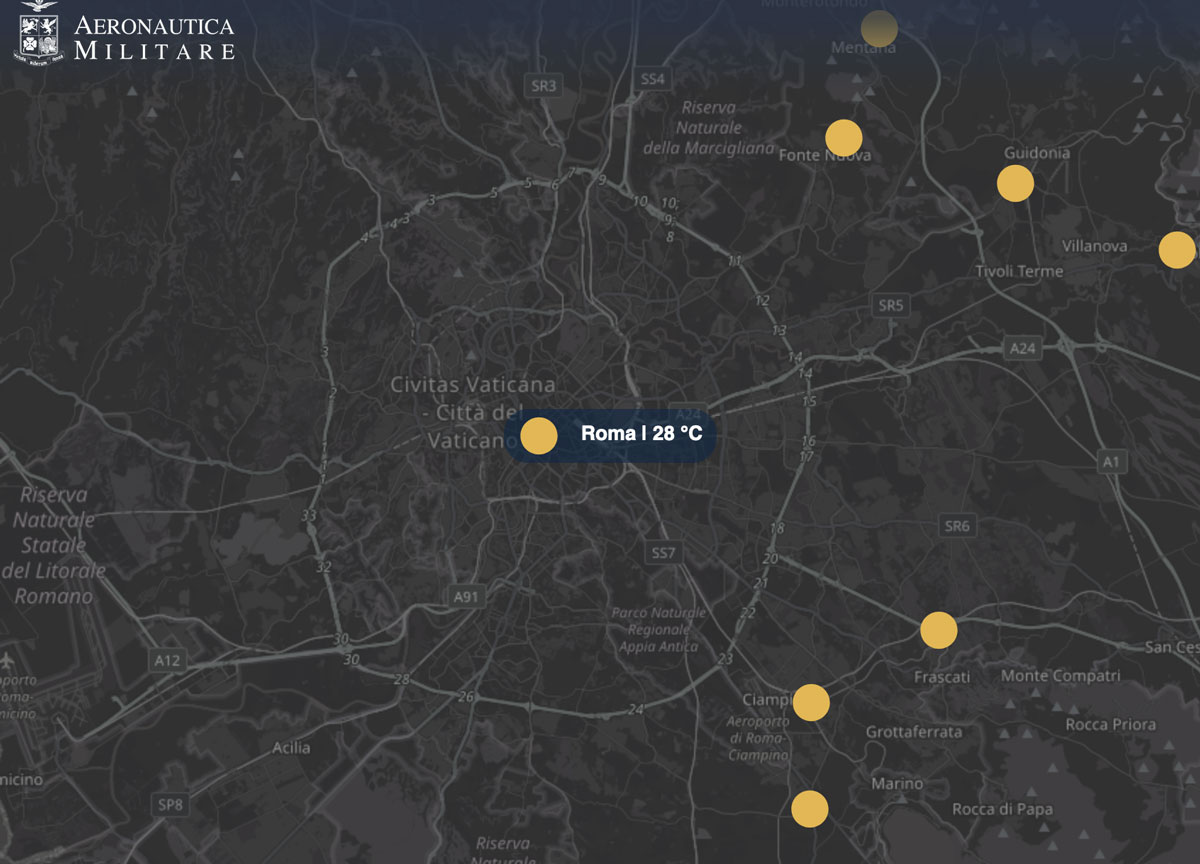This screenshot has height=864, width=1200.
Task: Click the Villanova map label
Action: [x=1094, y=246]
